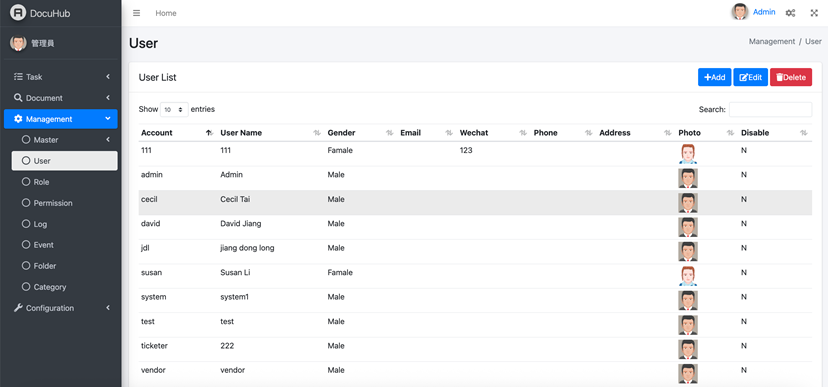
Task: Click the Susan Li name cell
Action: [235, 272]
